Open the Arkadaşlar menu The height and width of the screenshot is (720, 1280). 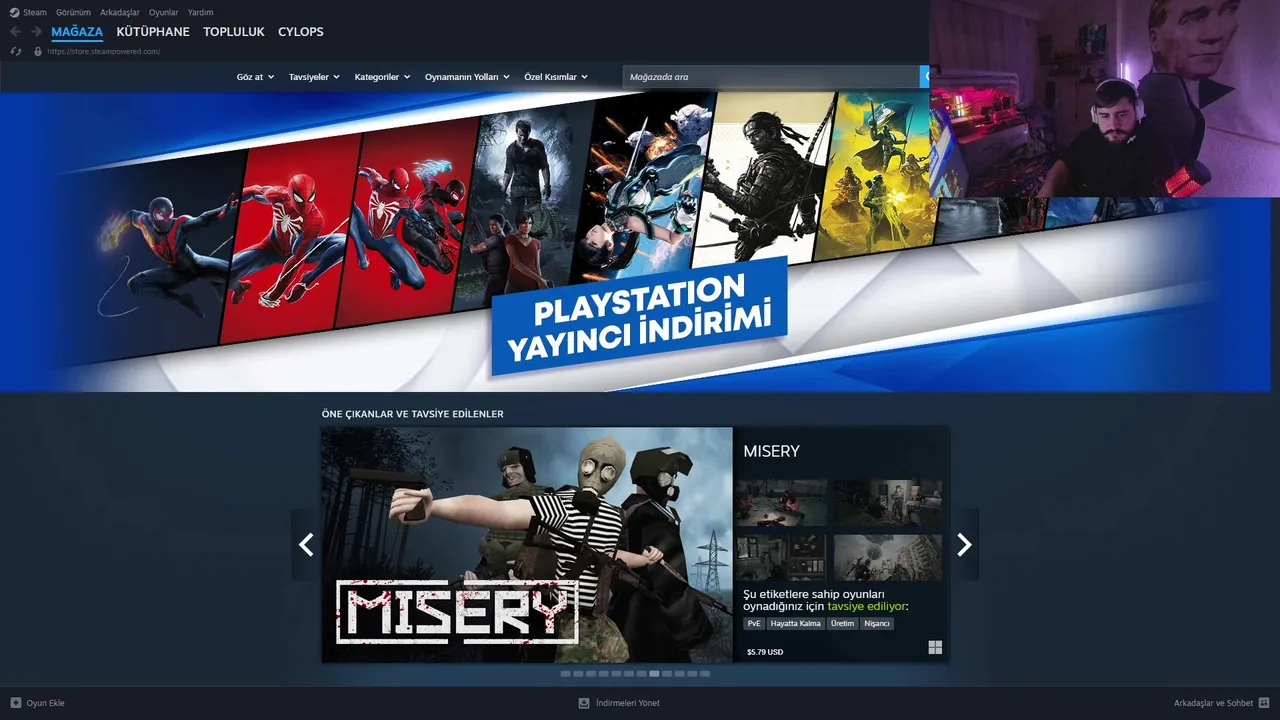[x=120, y=13]
